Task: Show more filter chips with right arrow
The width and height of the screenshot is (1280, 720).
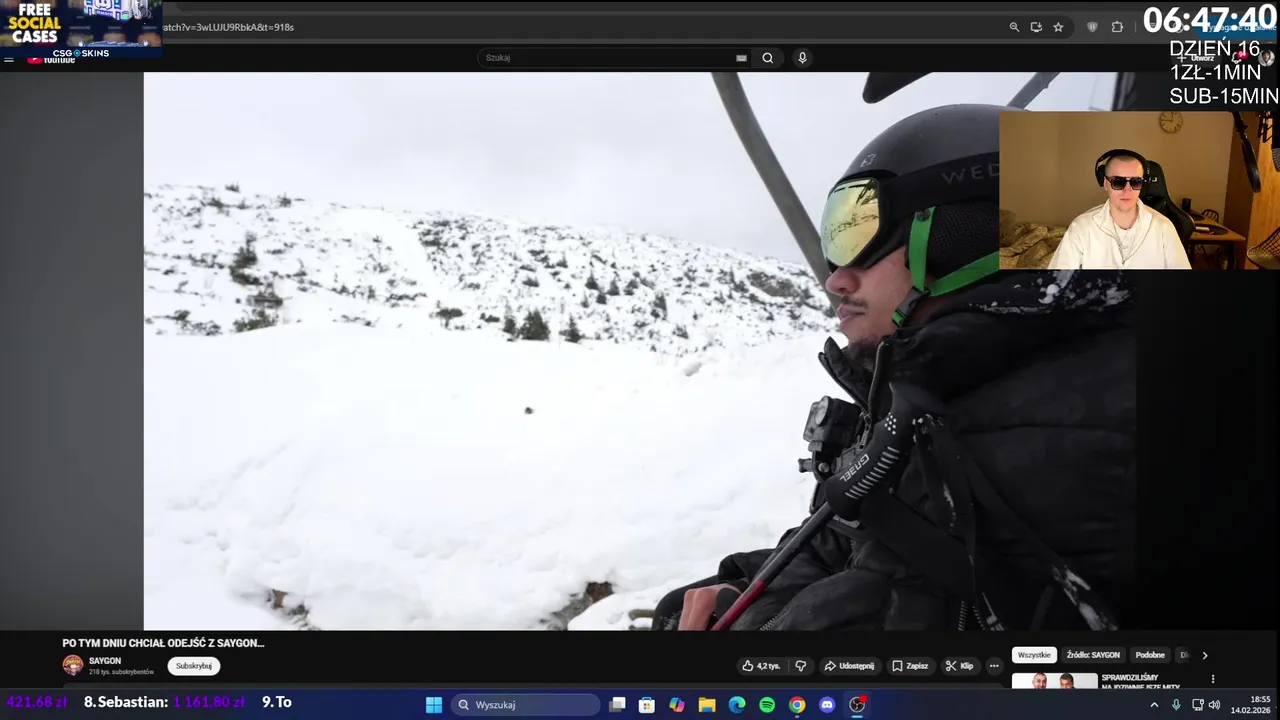Action: (x=1205, y=656)
